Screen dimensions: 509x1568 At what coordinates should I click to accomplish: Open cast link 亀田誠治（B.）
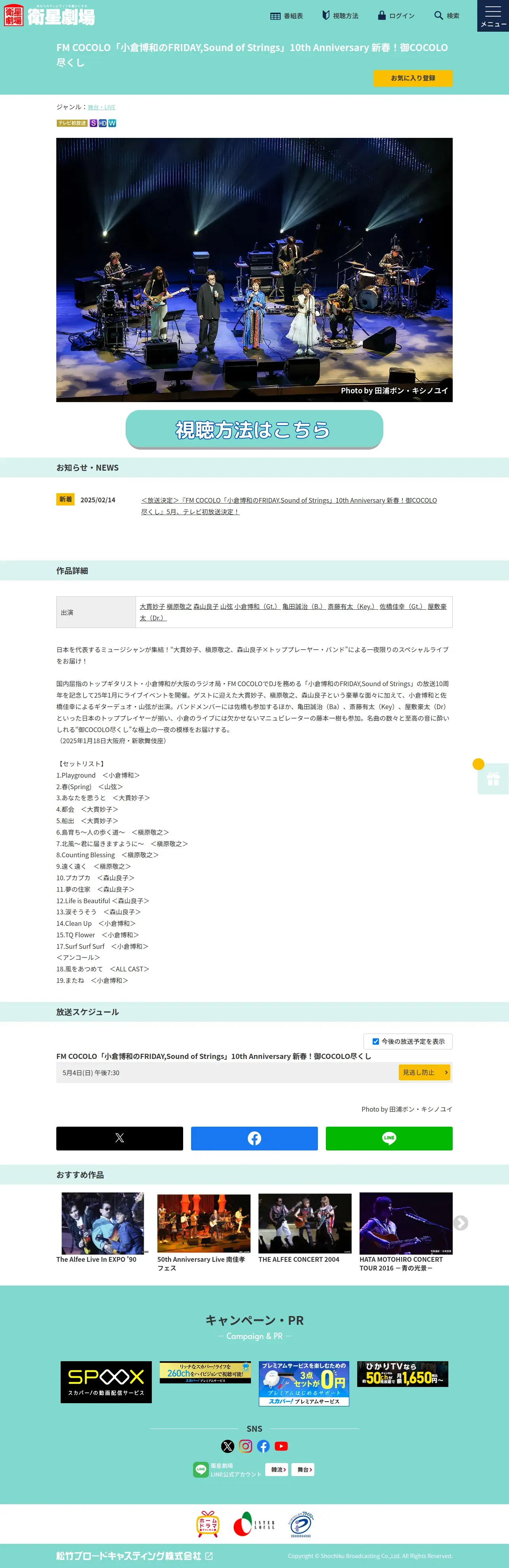[304, 606]
